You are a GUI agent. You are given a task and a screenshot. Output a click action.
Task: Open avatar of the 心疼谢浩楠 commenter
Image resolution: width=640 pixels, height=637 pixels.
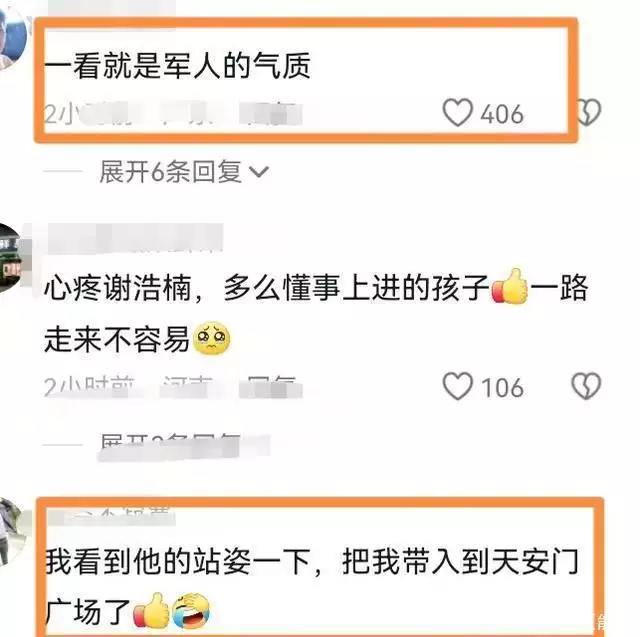pyautogui.click(x=12, y=258)
